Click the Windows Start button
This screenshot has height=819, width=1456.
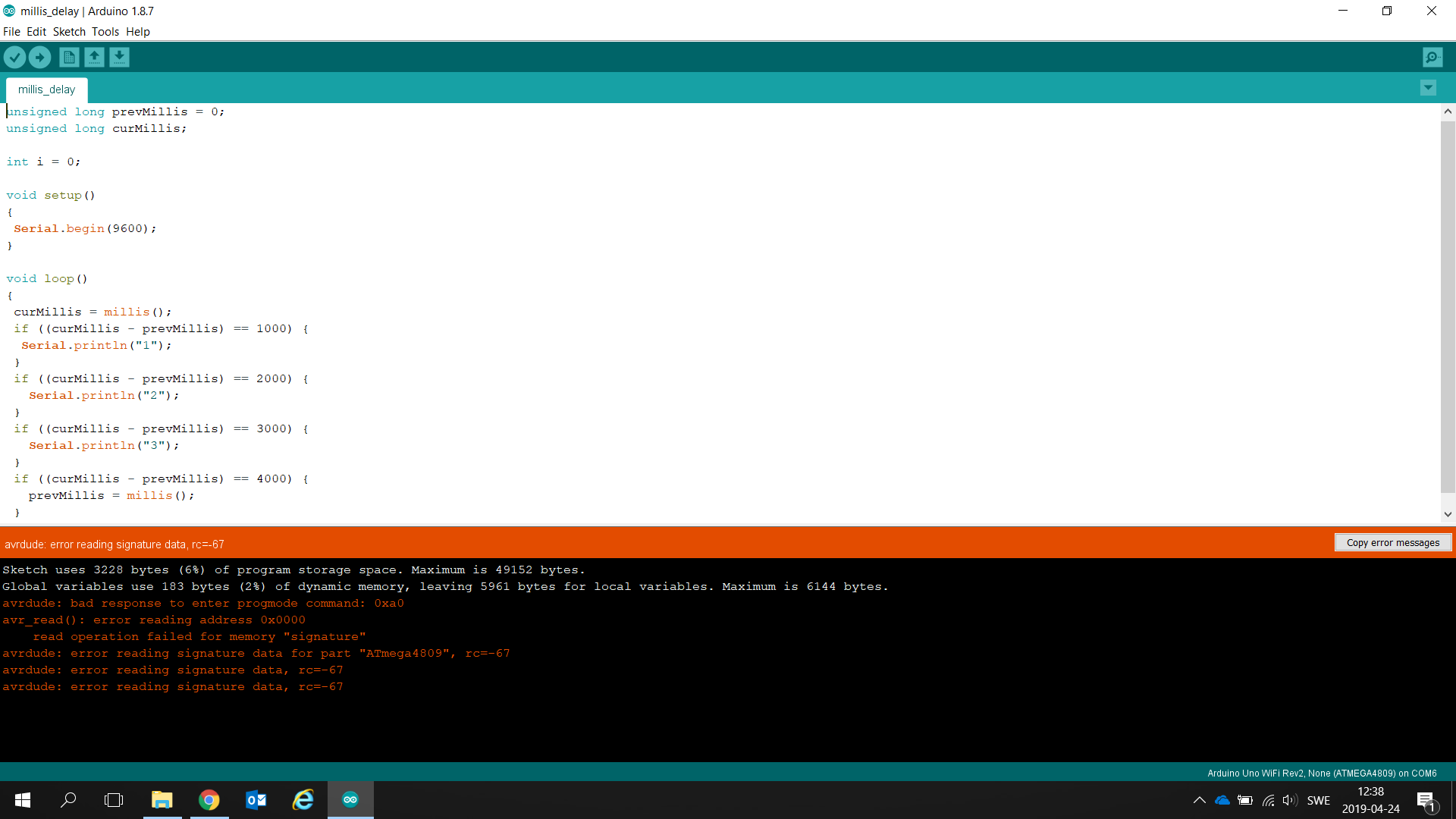click(x=22, y=800)
